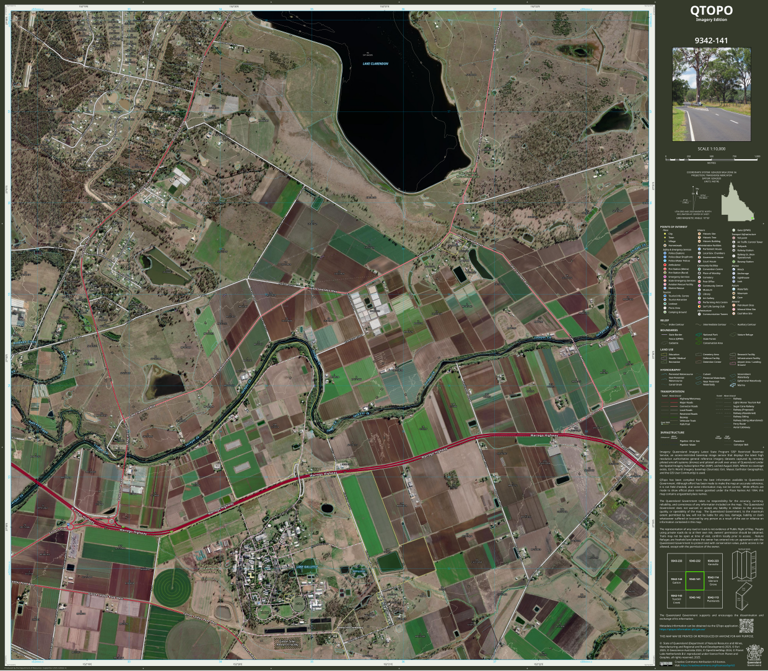Open the creativecommons.org licence link
768x671 pixels.
pyautogui.click(x=708, y=665)
